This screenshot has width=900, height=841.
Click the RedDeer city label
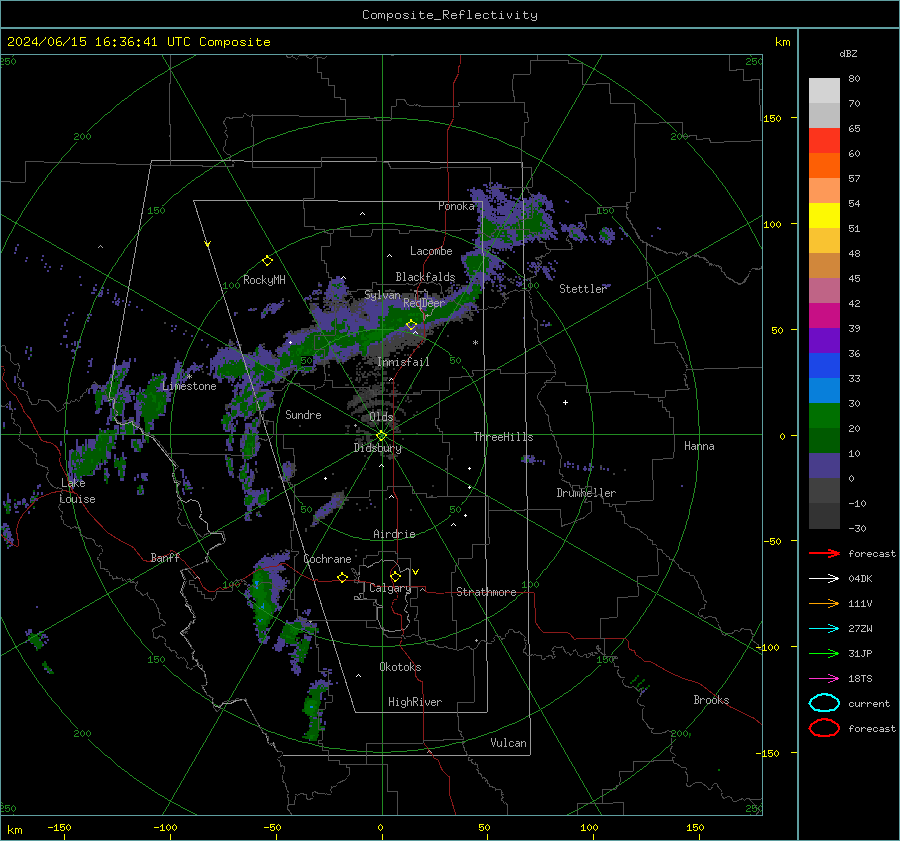[424, 303]
